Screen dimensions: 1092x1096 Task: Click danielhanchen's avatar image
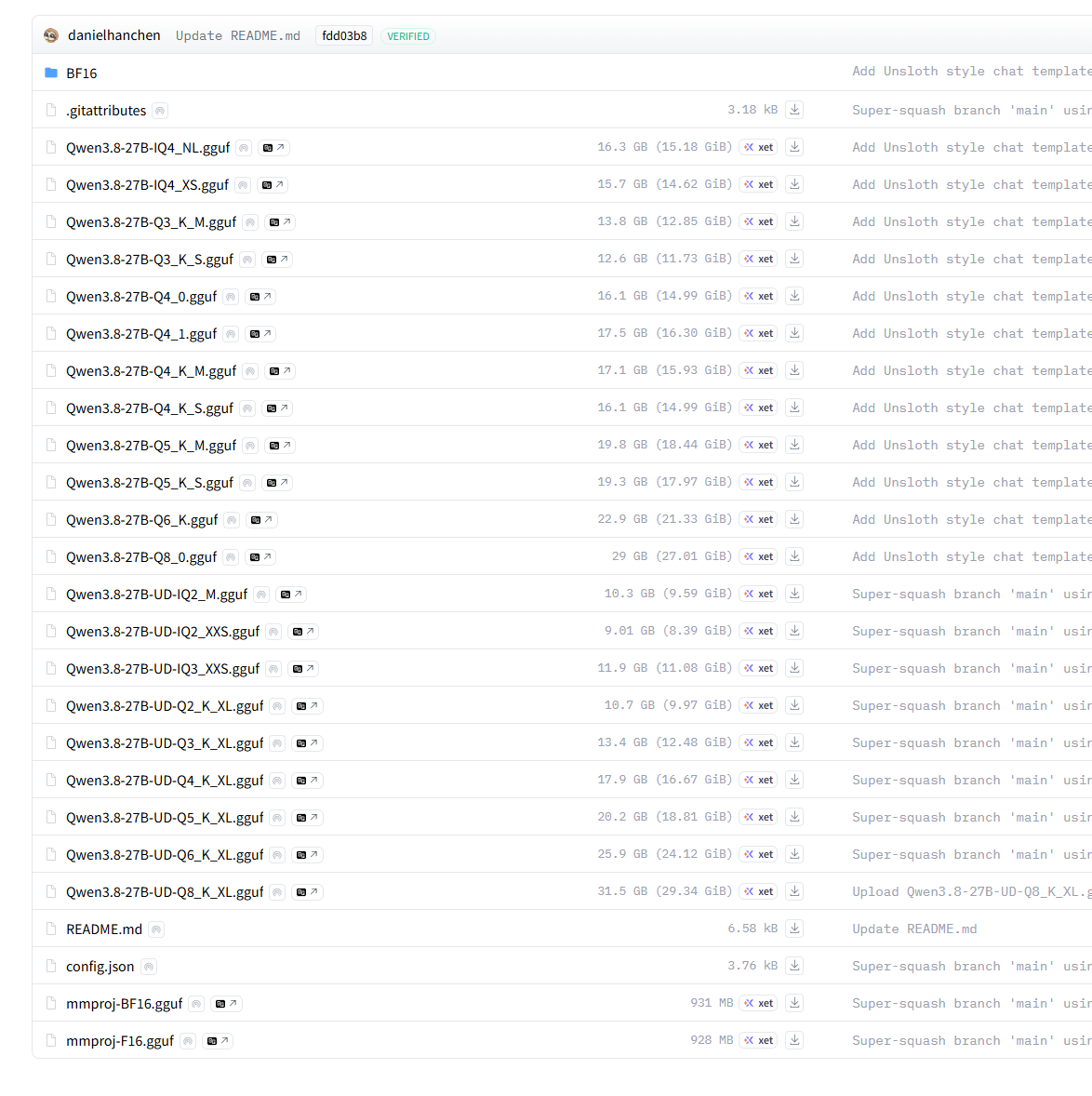(x=51, y=35)
